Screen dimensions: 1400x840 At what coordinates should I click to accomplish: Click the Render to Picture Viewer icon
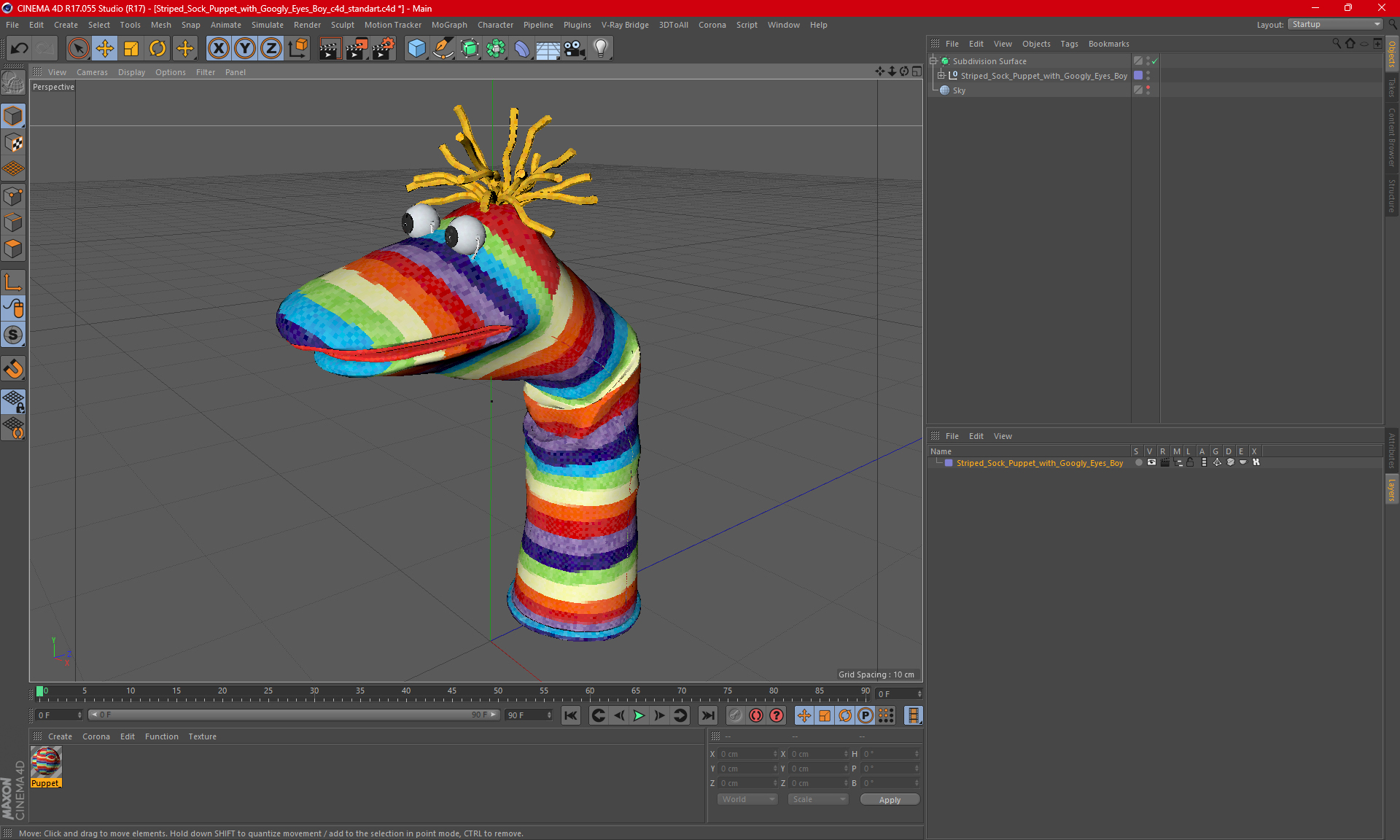pos(357,49)
